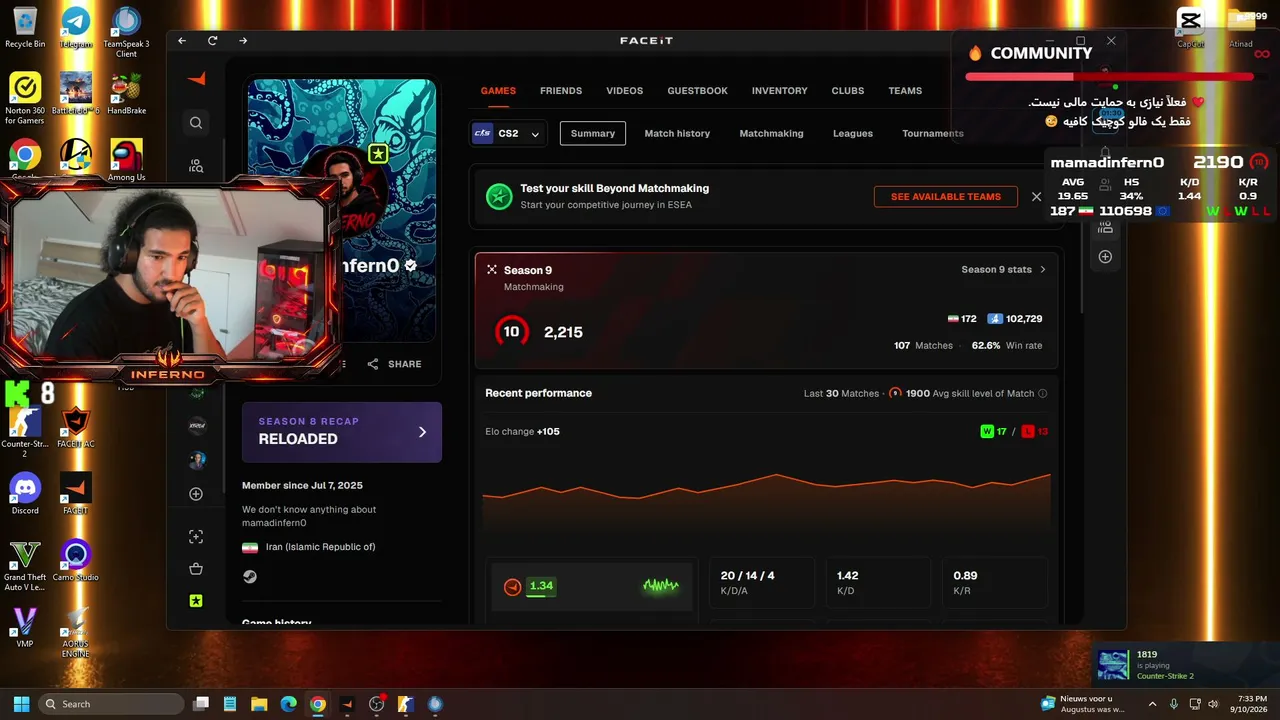
Task: Open AORUS ENGINE desktop shortcut
Action: click(76, 632)
